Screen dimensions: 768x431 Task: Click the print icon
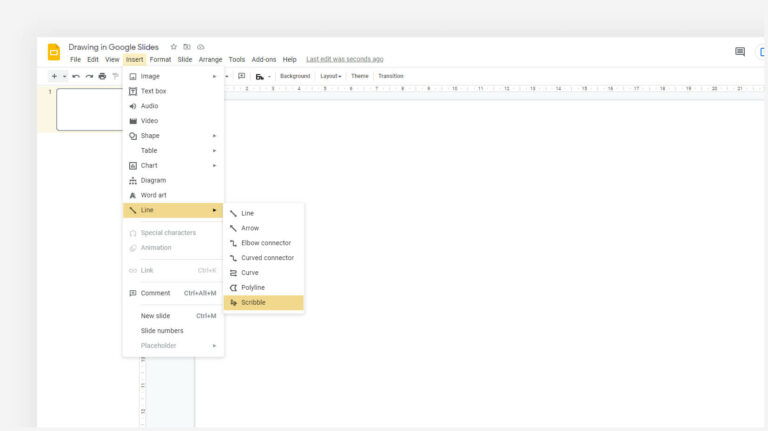coord(102,76)
